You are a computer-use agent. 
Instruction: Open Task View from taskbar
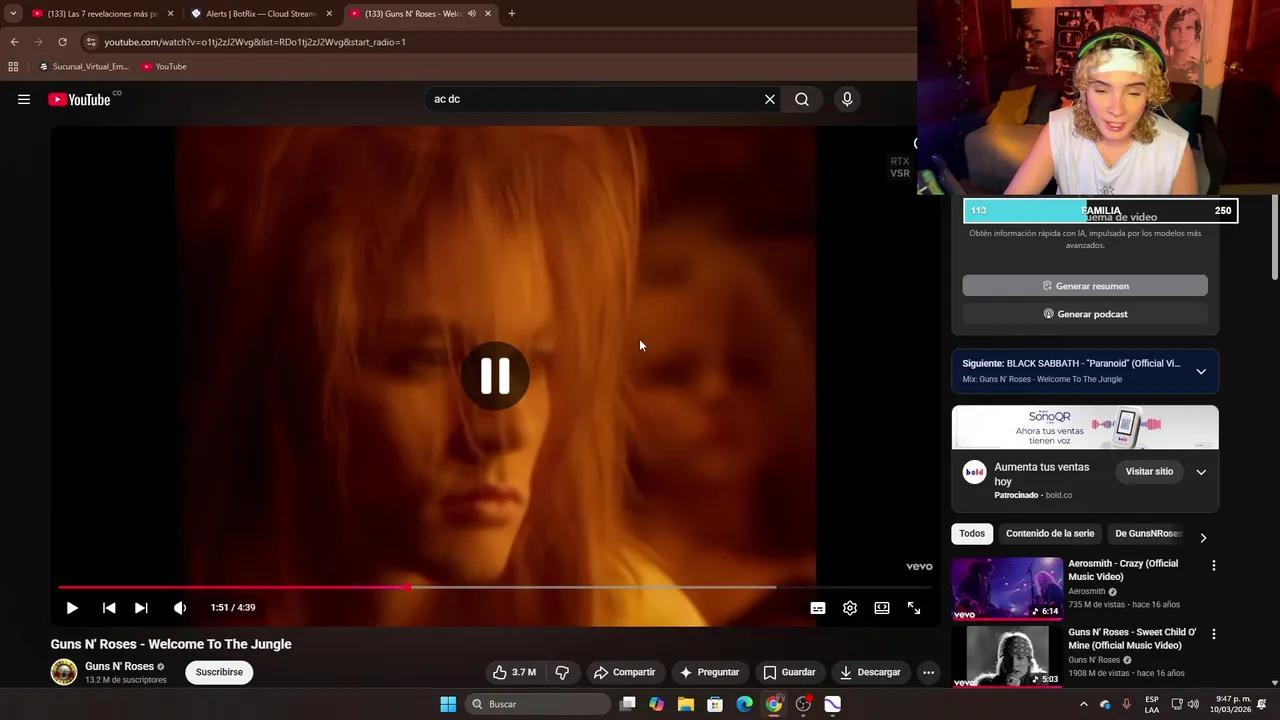click(x=627, y=704)
